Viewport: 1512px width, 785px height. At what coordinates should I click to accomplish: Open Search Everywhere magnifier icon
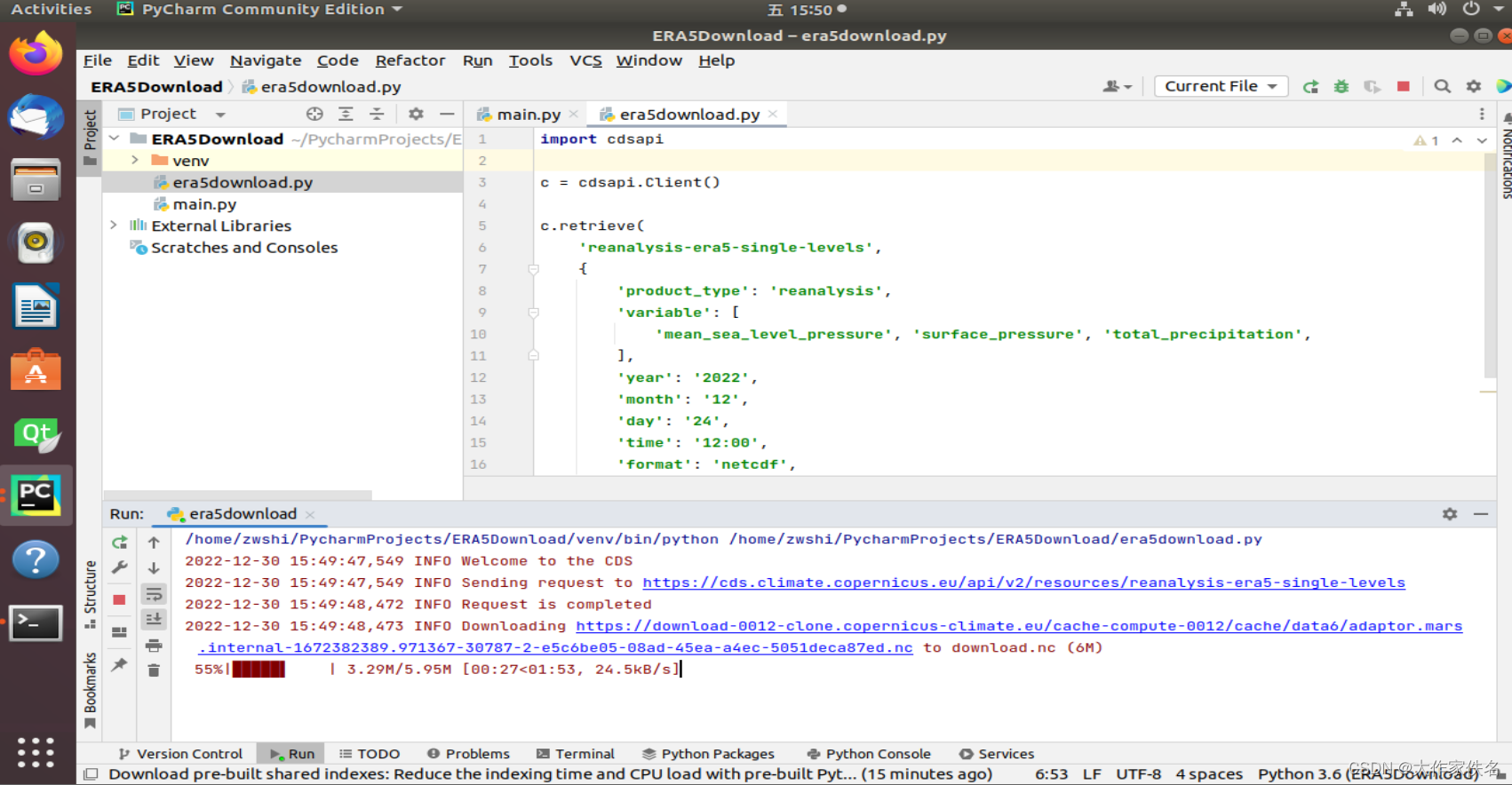[1443, 86]
